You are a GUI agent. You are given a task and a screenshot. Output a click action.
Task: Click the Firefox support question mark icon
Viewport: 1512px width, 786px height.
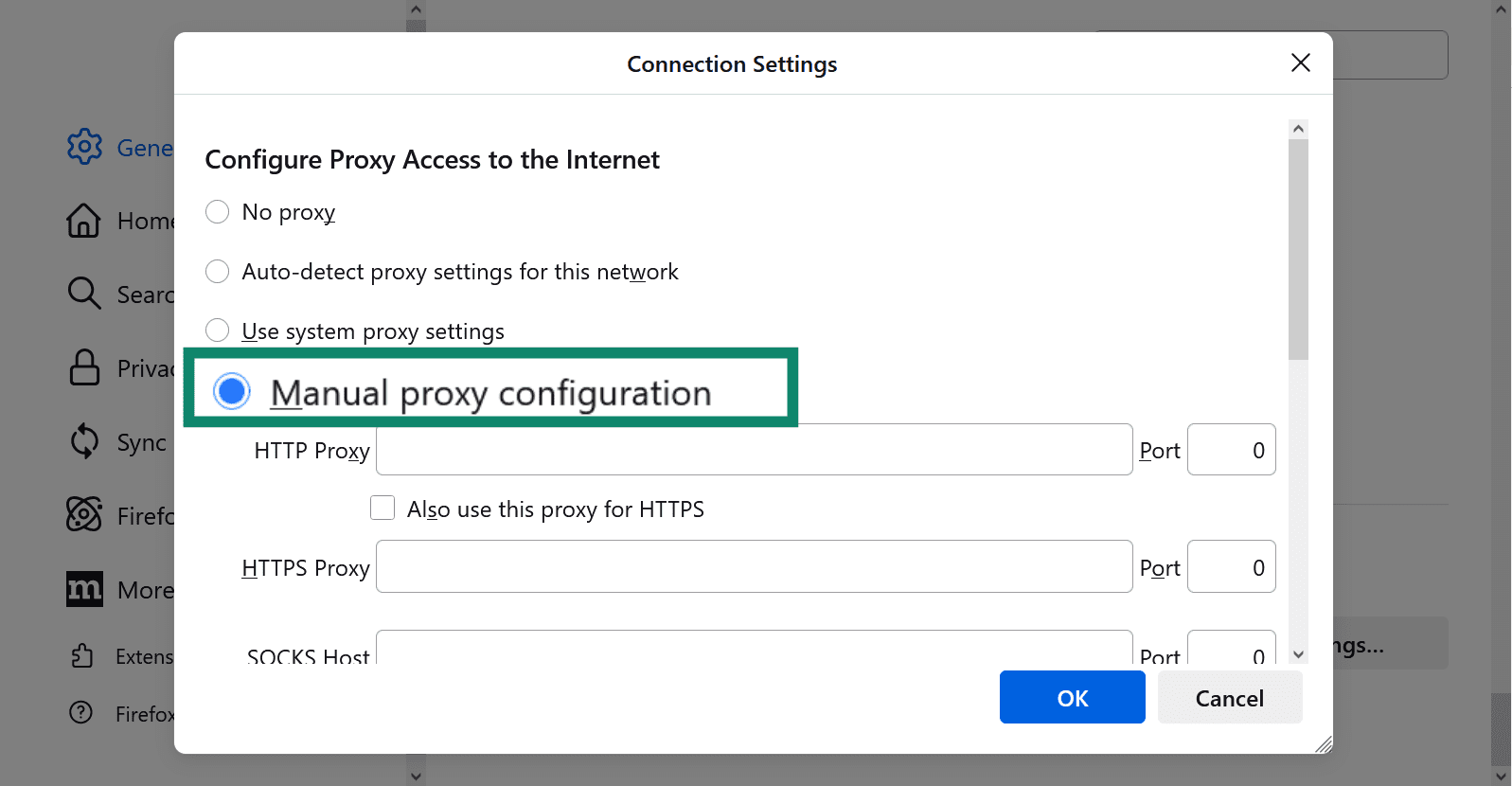[81, 712]
